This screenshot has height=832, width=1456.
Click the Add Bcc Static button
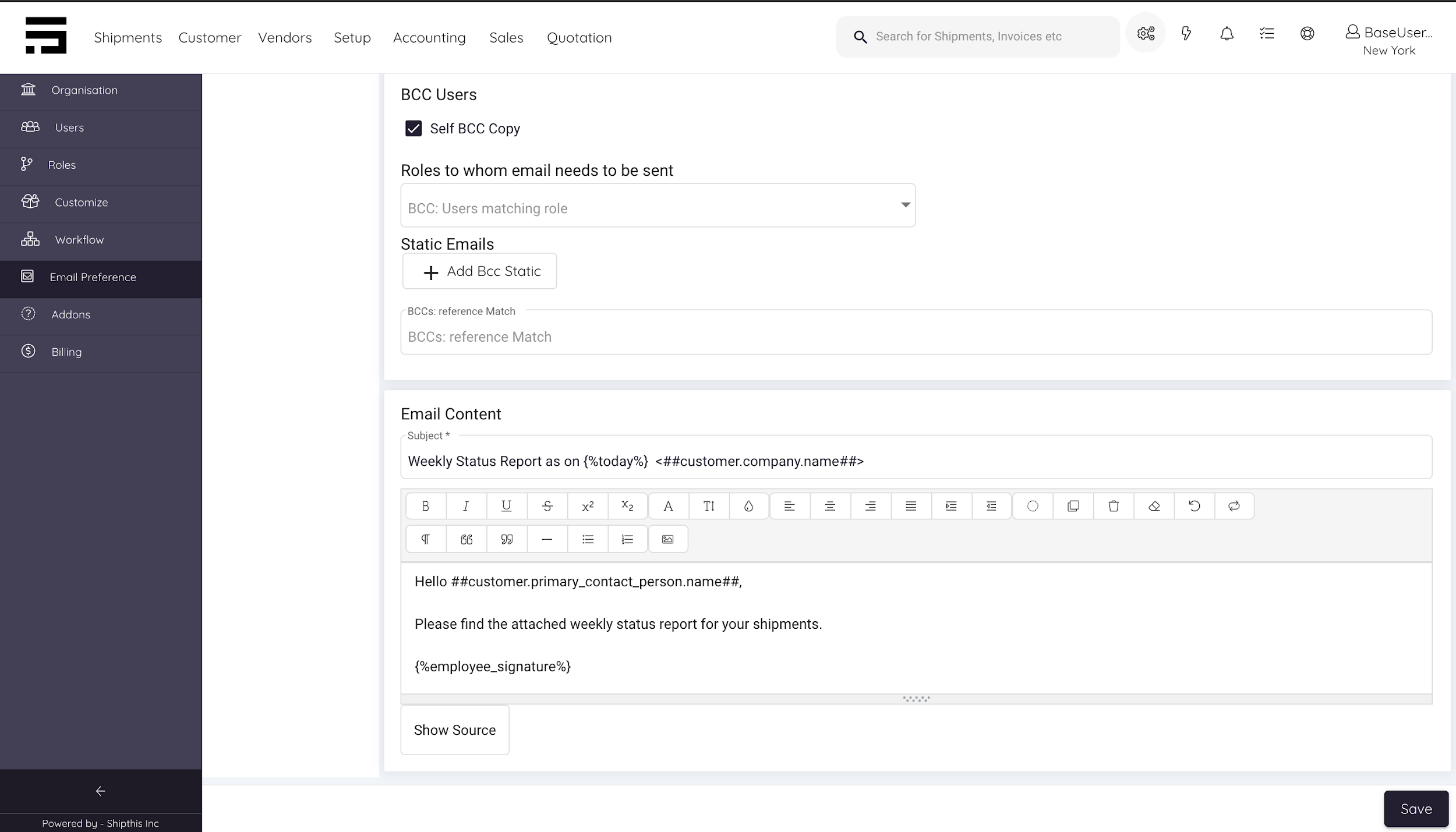[479, 271]
